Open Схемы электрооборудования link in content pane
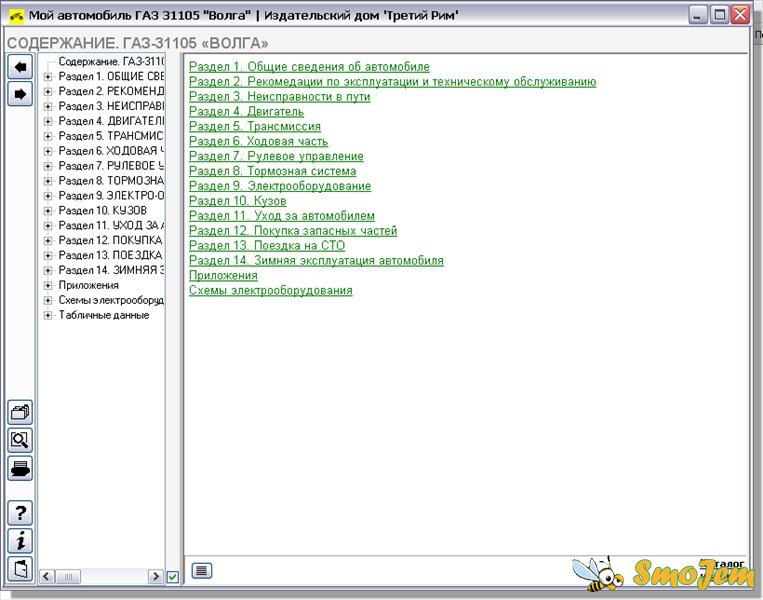This screenshot has height=600, width=763. coord(271,291)
